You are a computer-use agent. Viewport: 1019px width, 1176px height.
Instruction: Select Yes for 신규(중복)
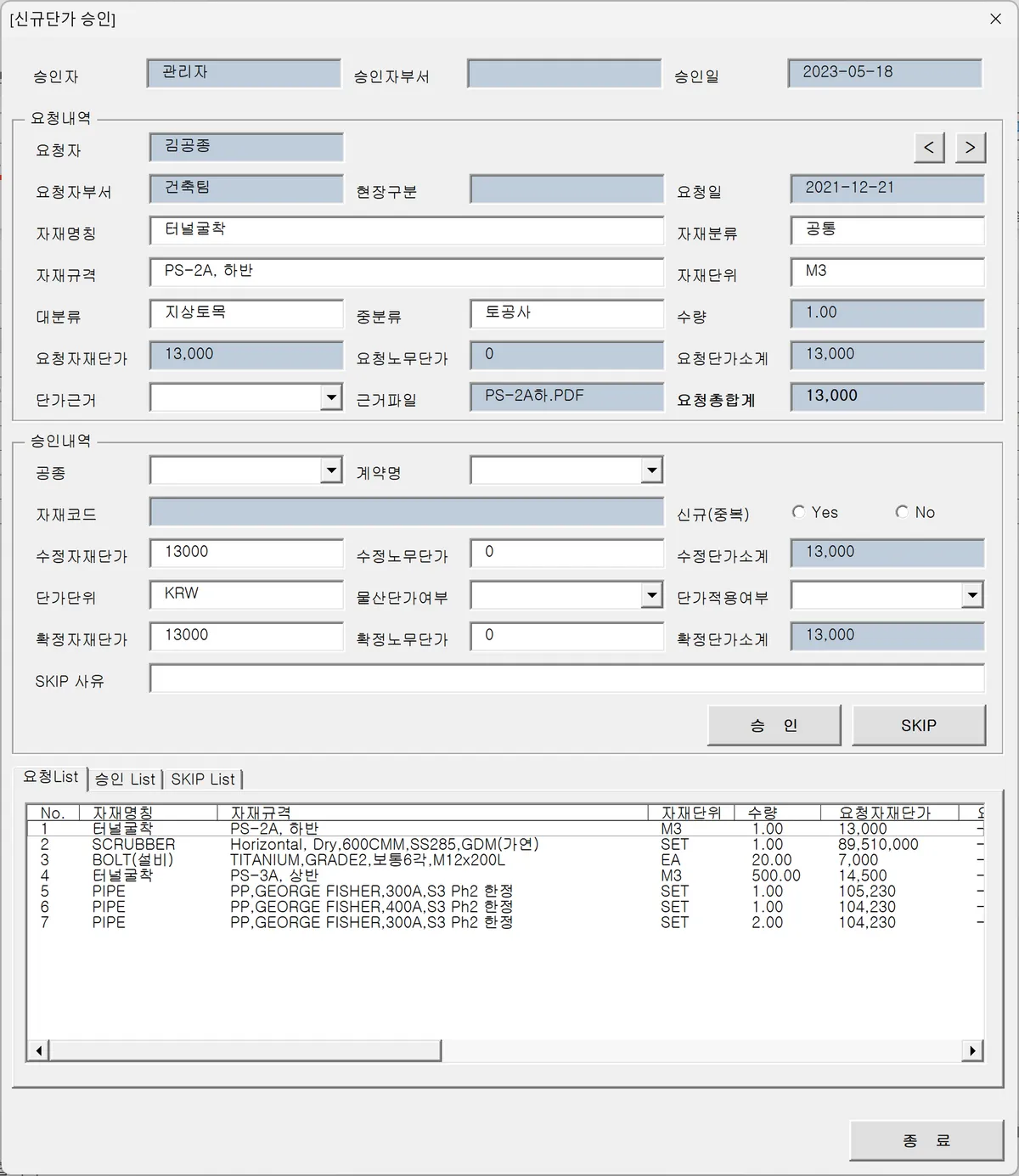point(799,511)
